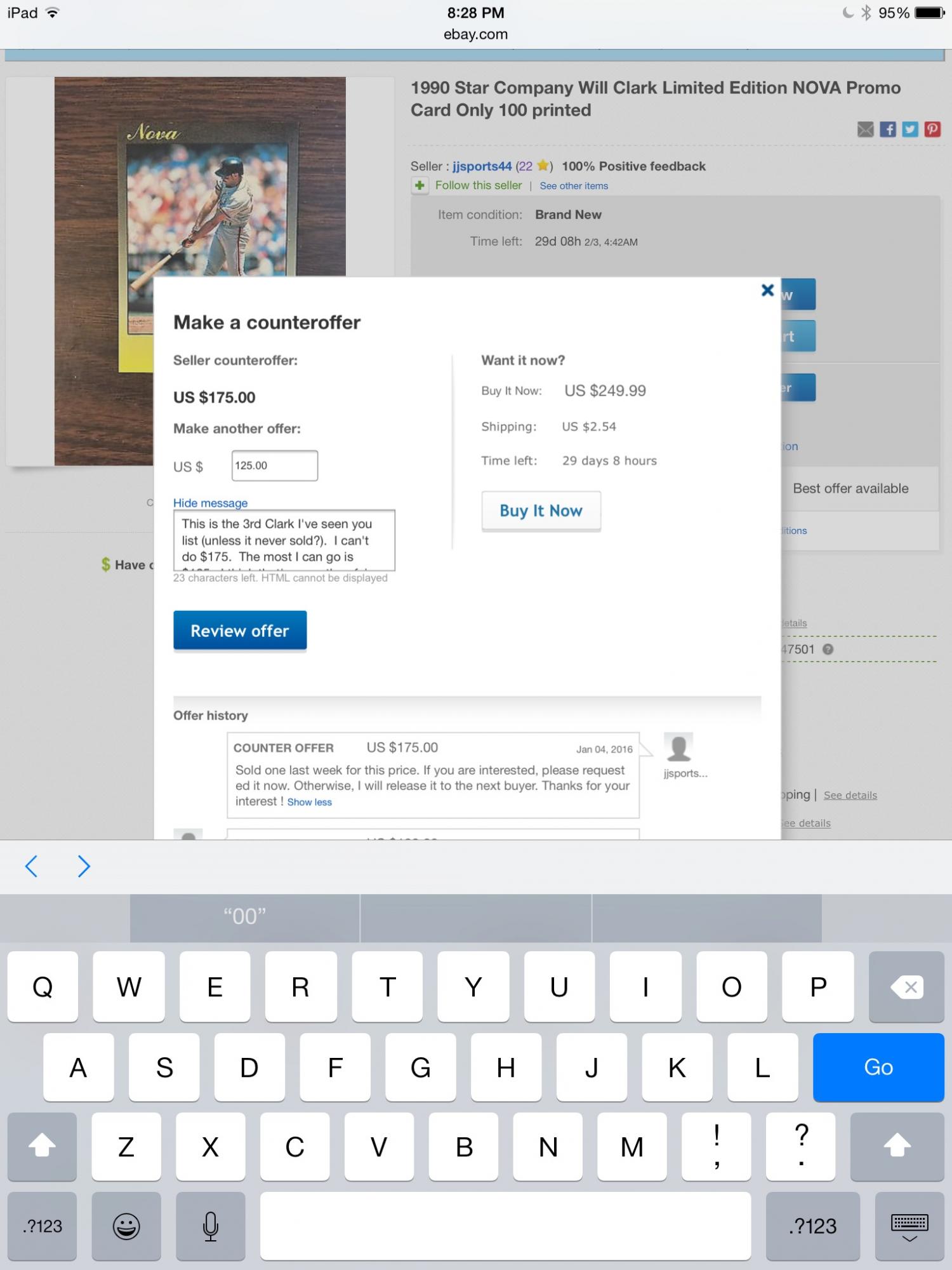This screenshot has width=952, height=1270.
Task: Start dictation with microphone key
Action: pos(211,1226)
